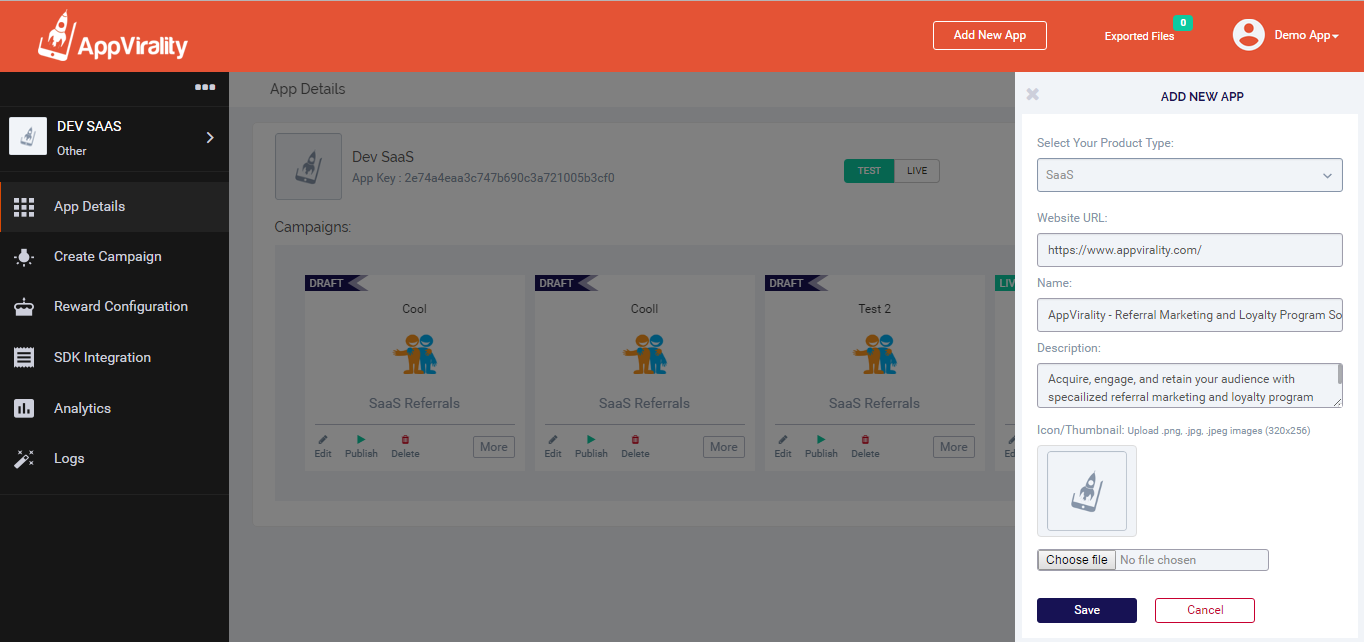Open More options for the Test 2 campaign
1364x642 pixels.
tap(954, 447)
